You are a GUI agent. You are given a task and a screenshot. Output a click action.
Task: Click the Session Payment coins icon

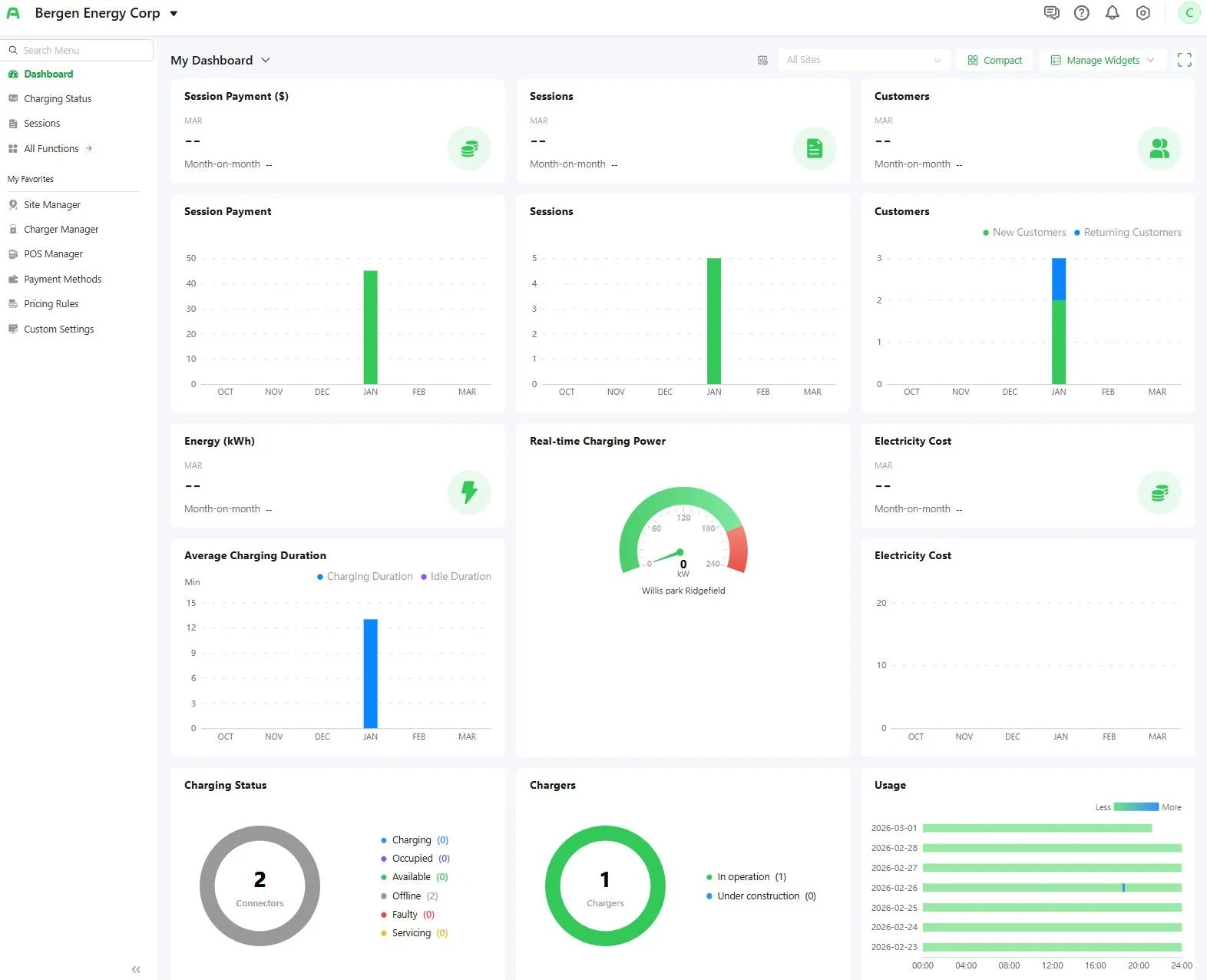pos(469,148)
